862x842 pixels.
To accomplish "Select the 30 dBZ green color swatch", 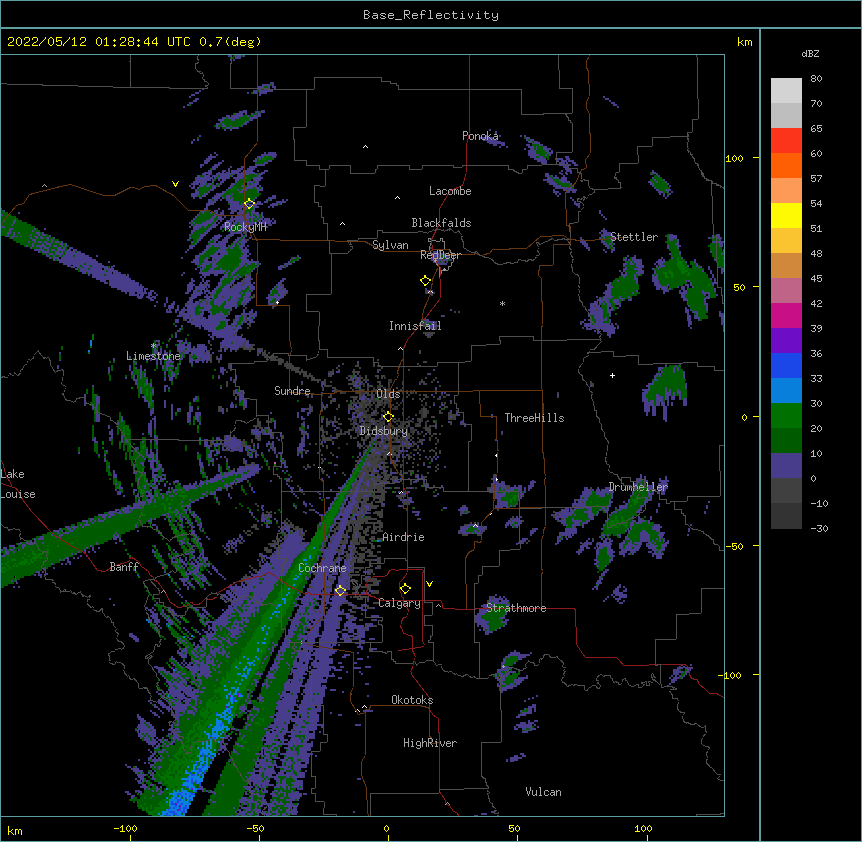I will [786, 416].
